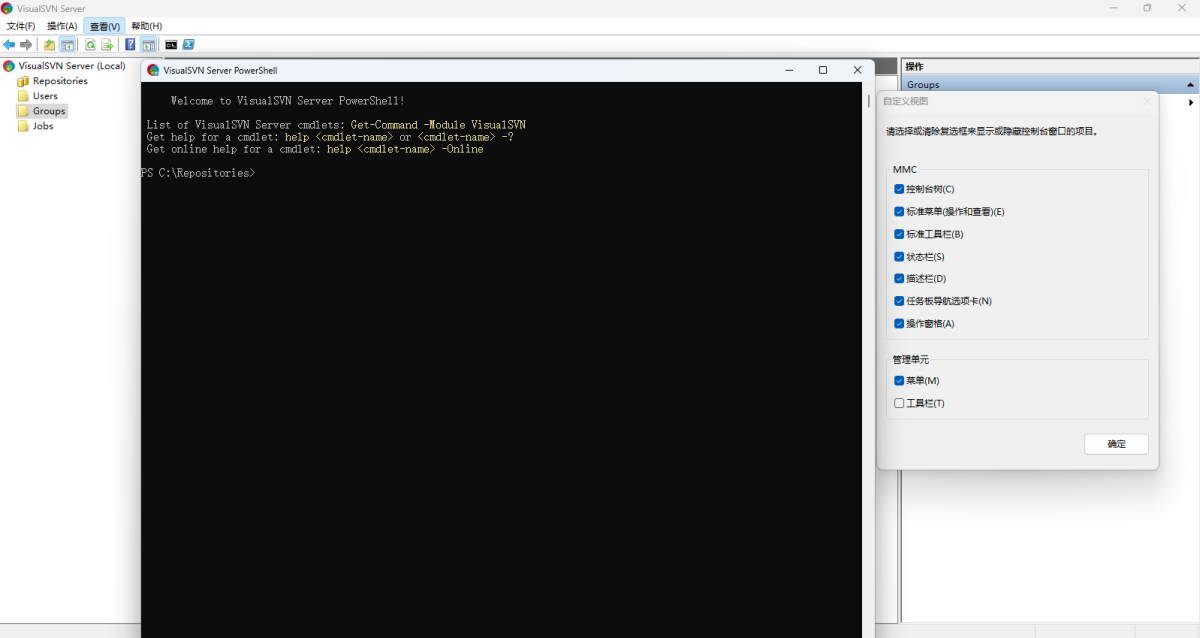Click the Up one level folder icon
This screenshot has width=1200, height=638.
tap(49, 45)
